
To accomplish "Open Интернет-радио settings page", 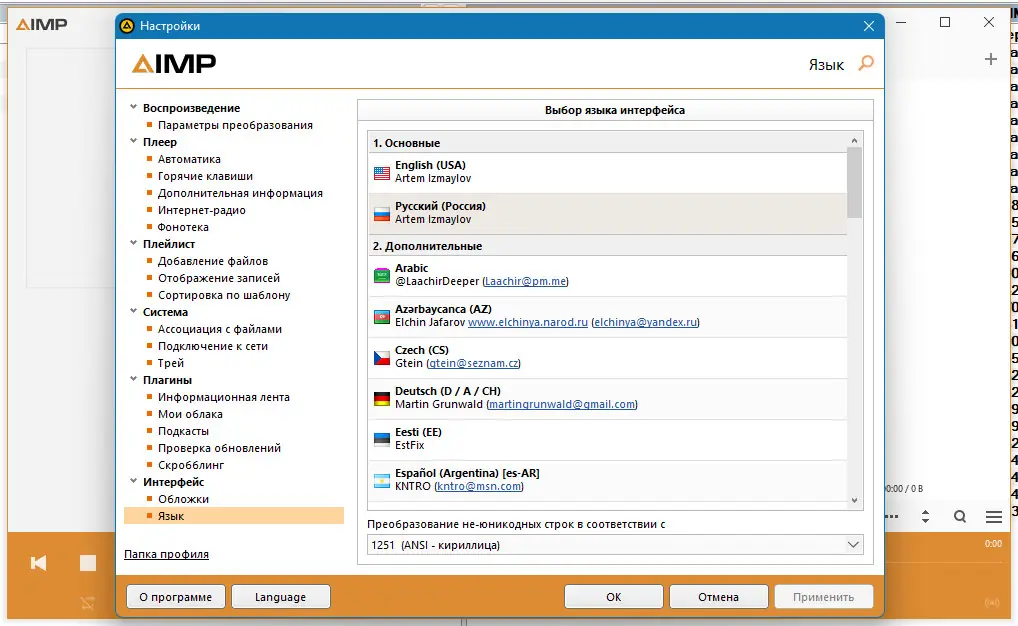I will tap(201, 210).
